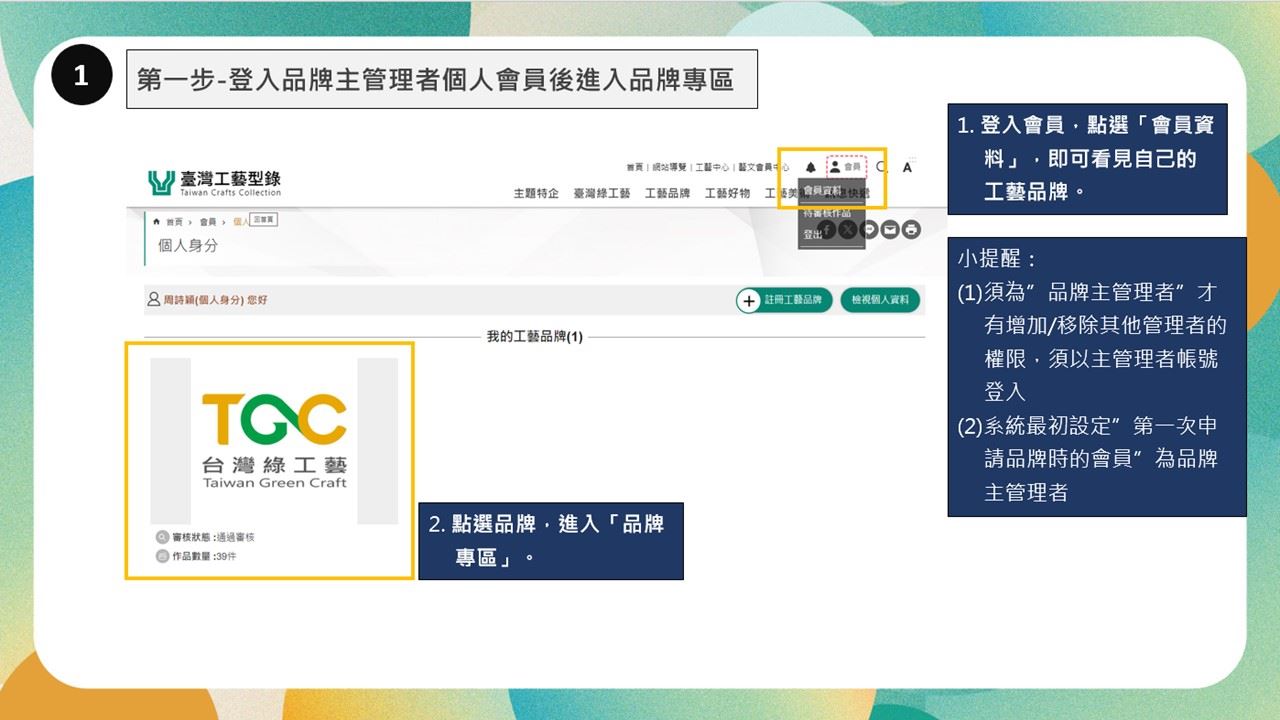
Task: Select 待審核作品 in the member dropdown
Action: pos(826,213)
